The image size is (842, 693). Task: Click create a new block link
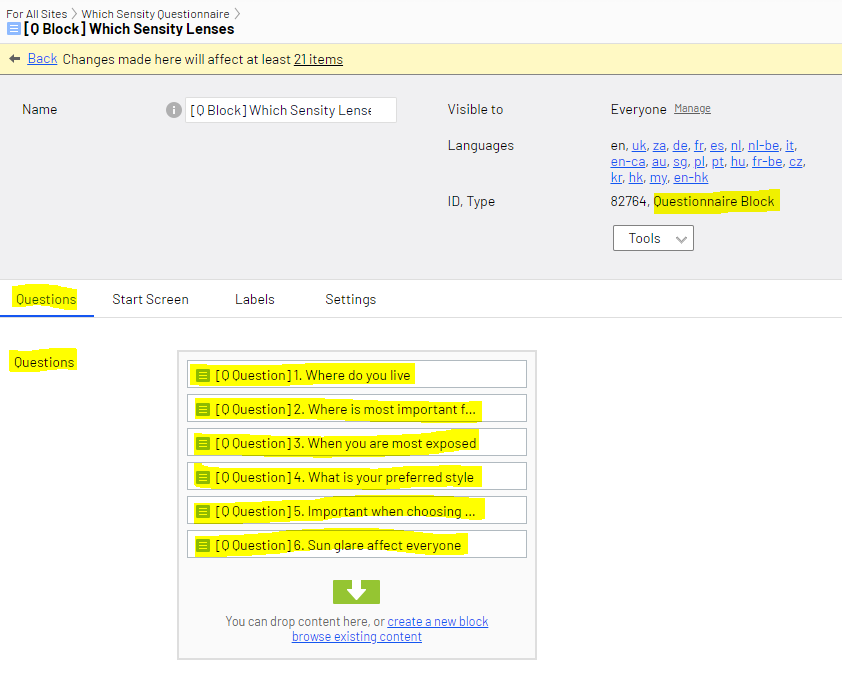(438, 621)
